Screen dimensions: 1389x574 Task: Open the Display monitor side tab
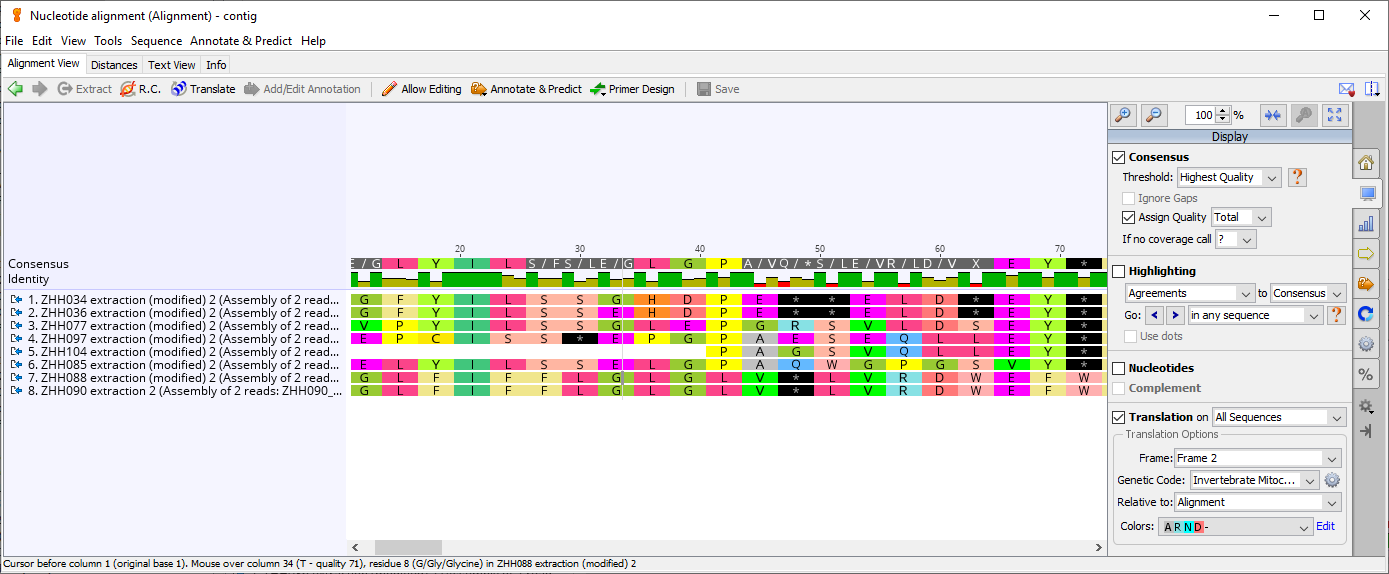pyautogui.click(x=1366, y=193)
